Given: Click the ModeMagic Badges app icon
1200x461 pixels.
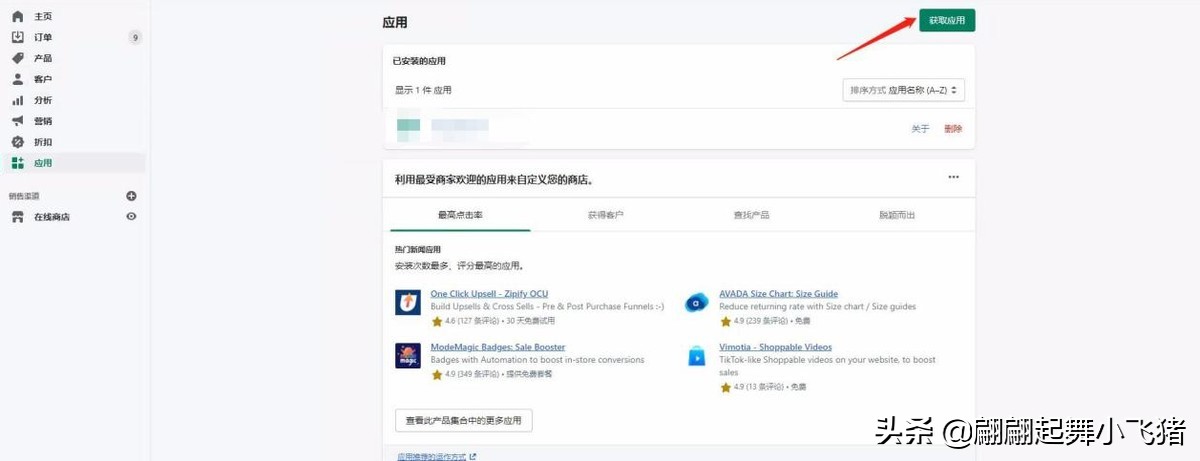Looking at the screenshot, I should [408, 355].
